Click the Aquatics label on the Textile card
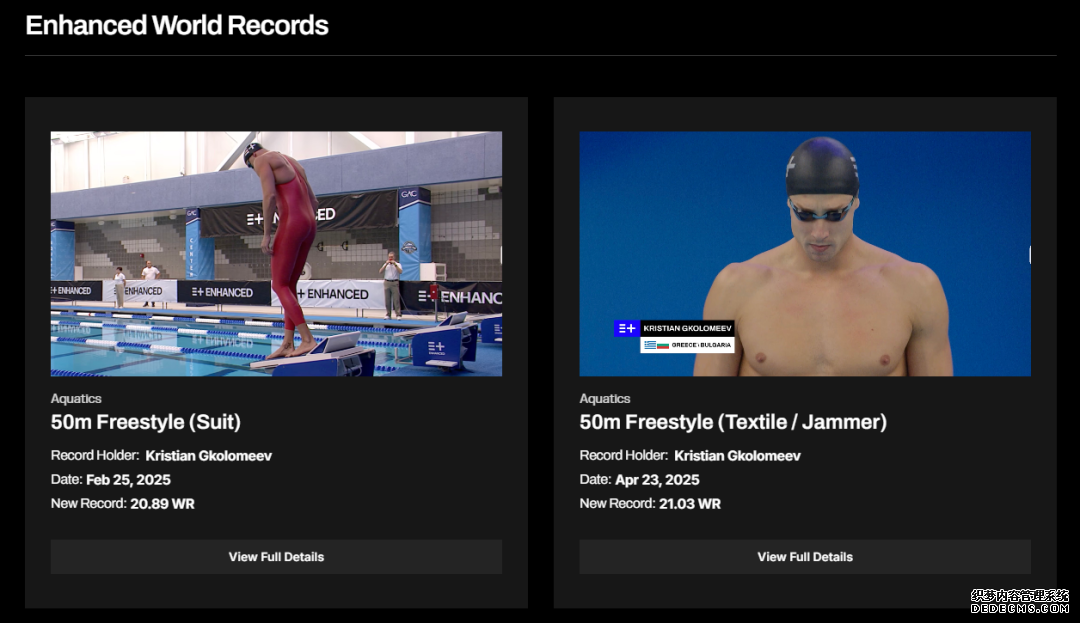Screen dimensions: 1080x623 (605, 399)
